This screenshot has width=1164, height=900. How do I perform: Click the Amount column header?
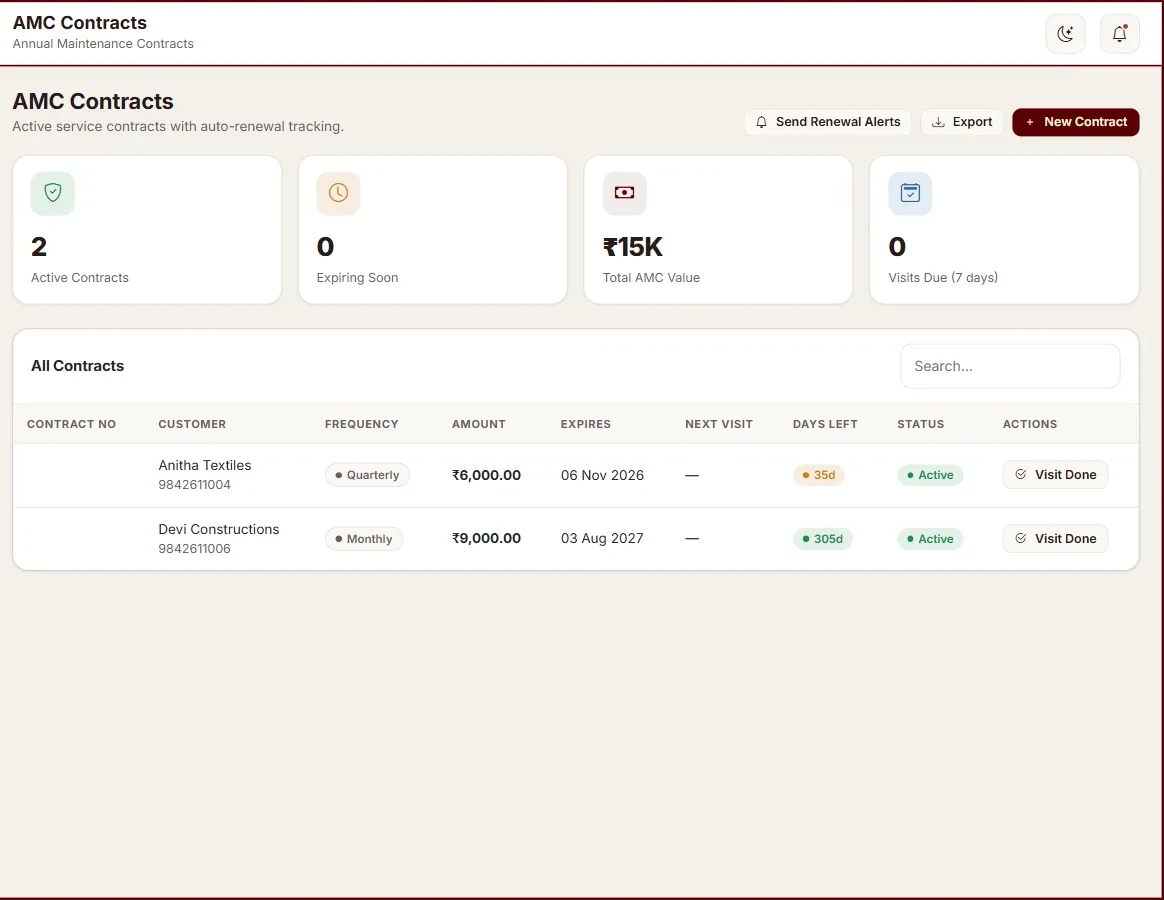coord(479,424)
